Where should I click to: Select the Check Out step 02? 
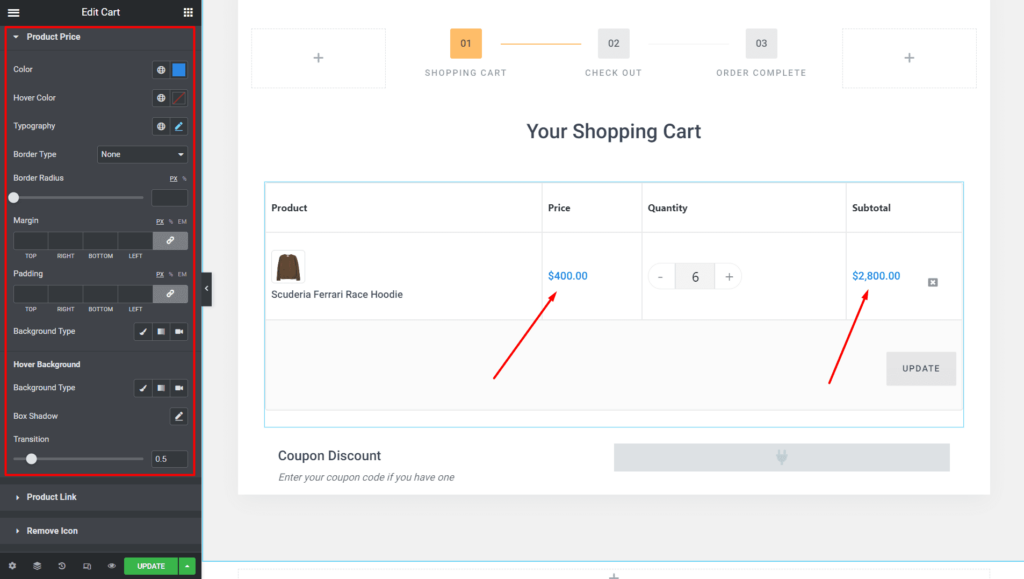point(613,44)
